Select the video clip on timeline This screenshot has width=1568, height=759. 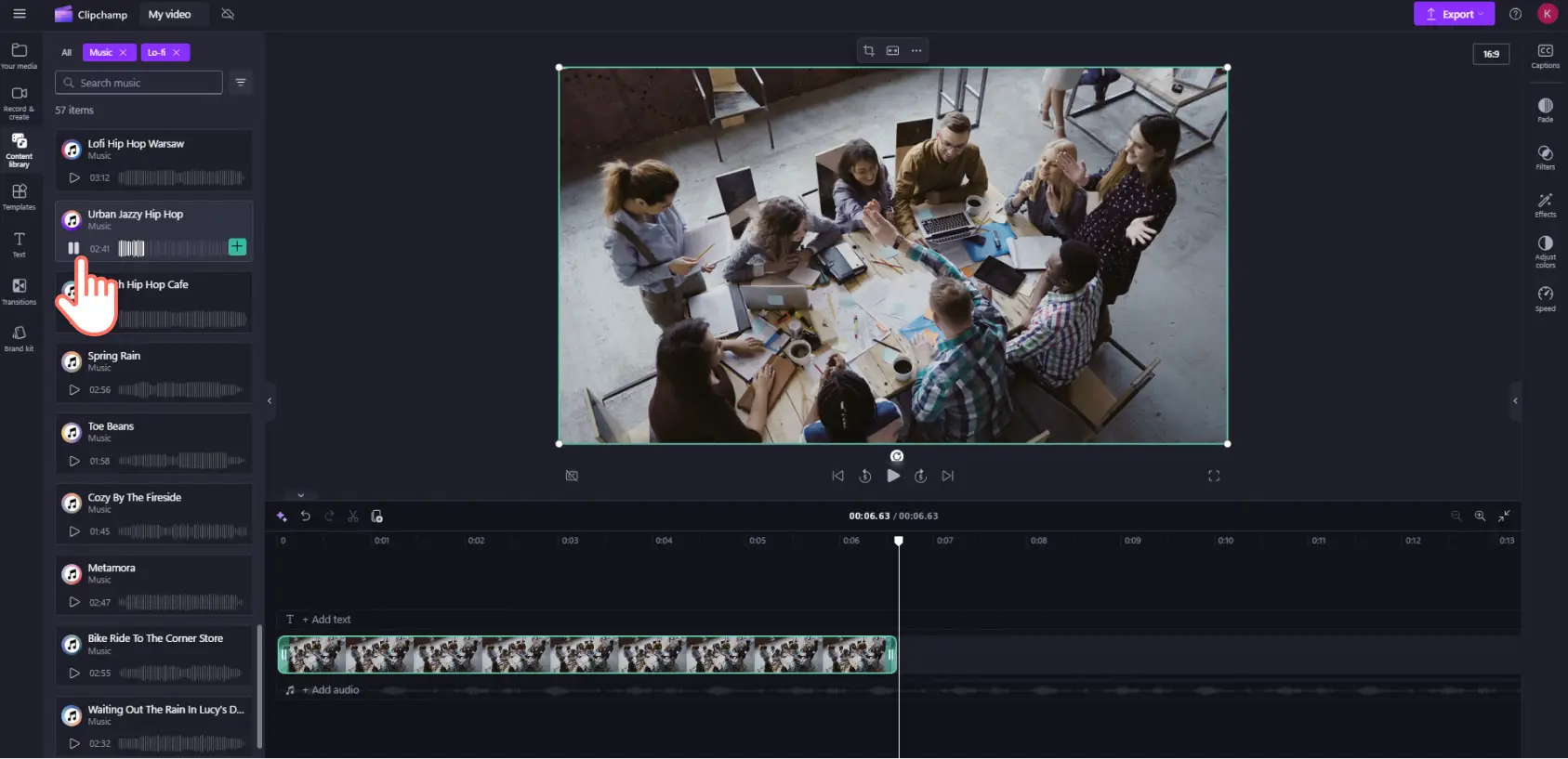click(587, 655)
